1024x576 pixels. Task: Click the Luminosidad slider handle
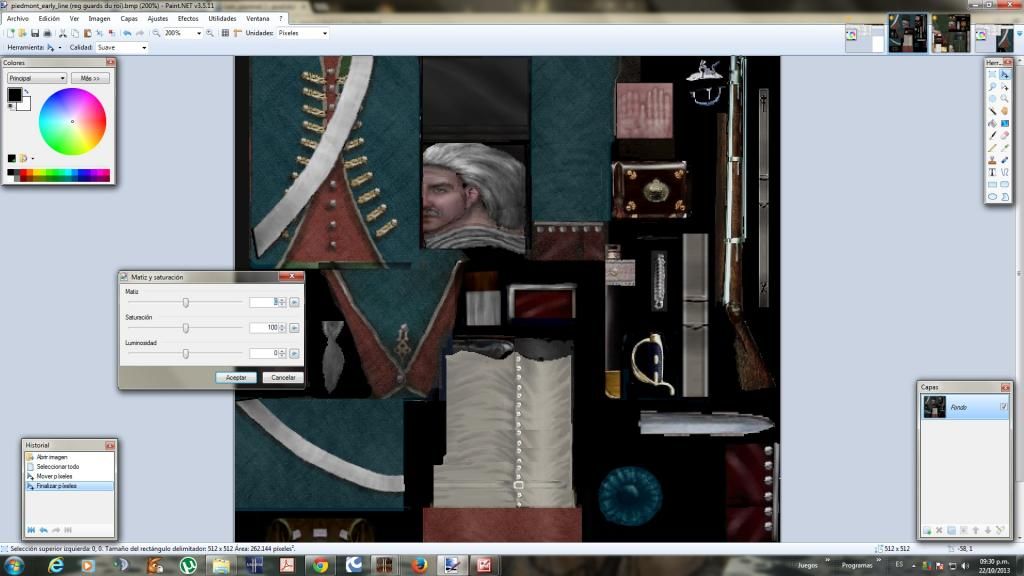click(x=186, y=353)
